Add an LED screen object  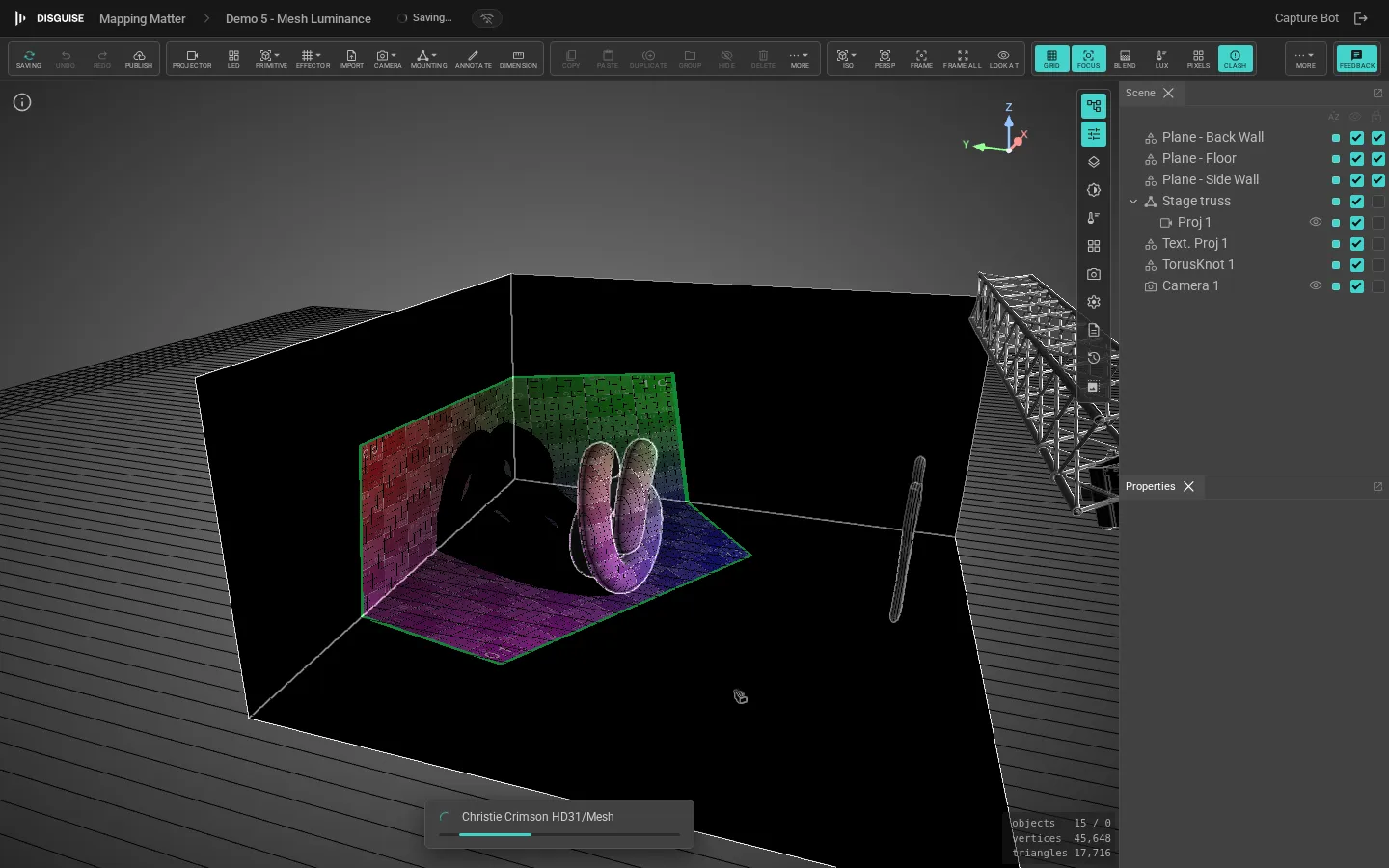(233, 59)
